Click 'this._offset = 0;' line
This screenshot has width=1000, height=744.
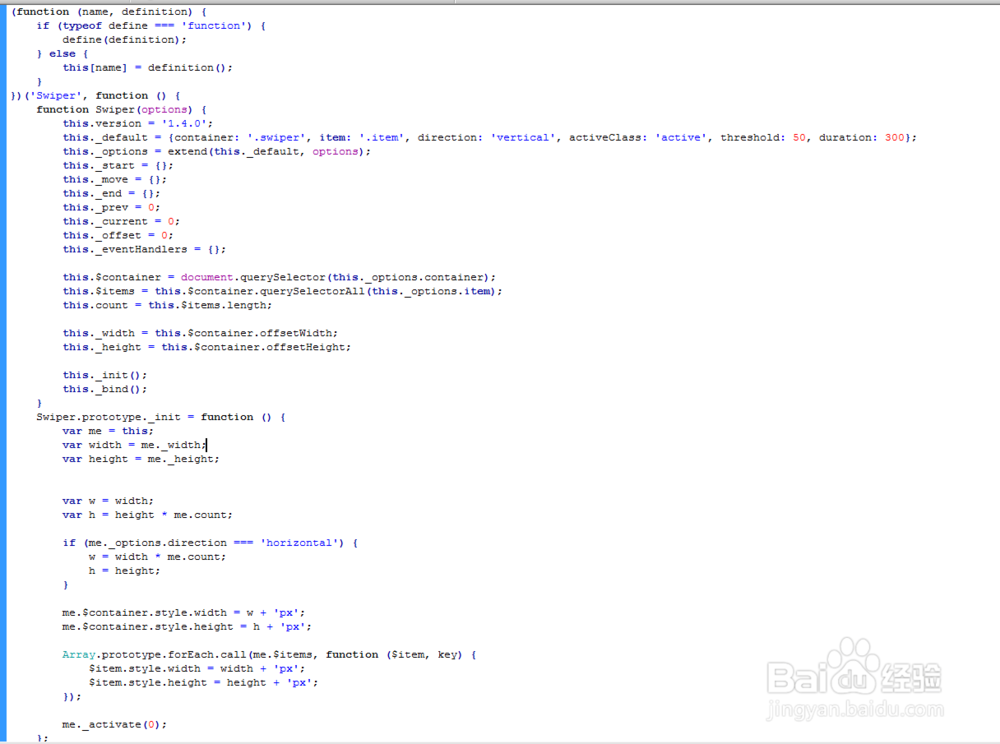(118, 236)
